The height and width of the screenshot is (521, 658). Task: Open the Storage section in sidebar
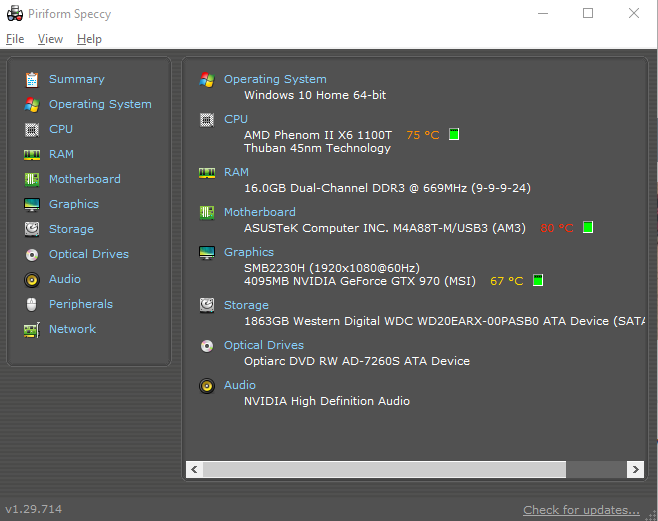pyautogui.click(x=71, y=229)
